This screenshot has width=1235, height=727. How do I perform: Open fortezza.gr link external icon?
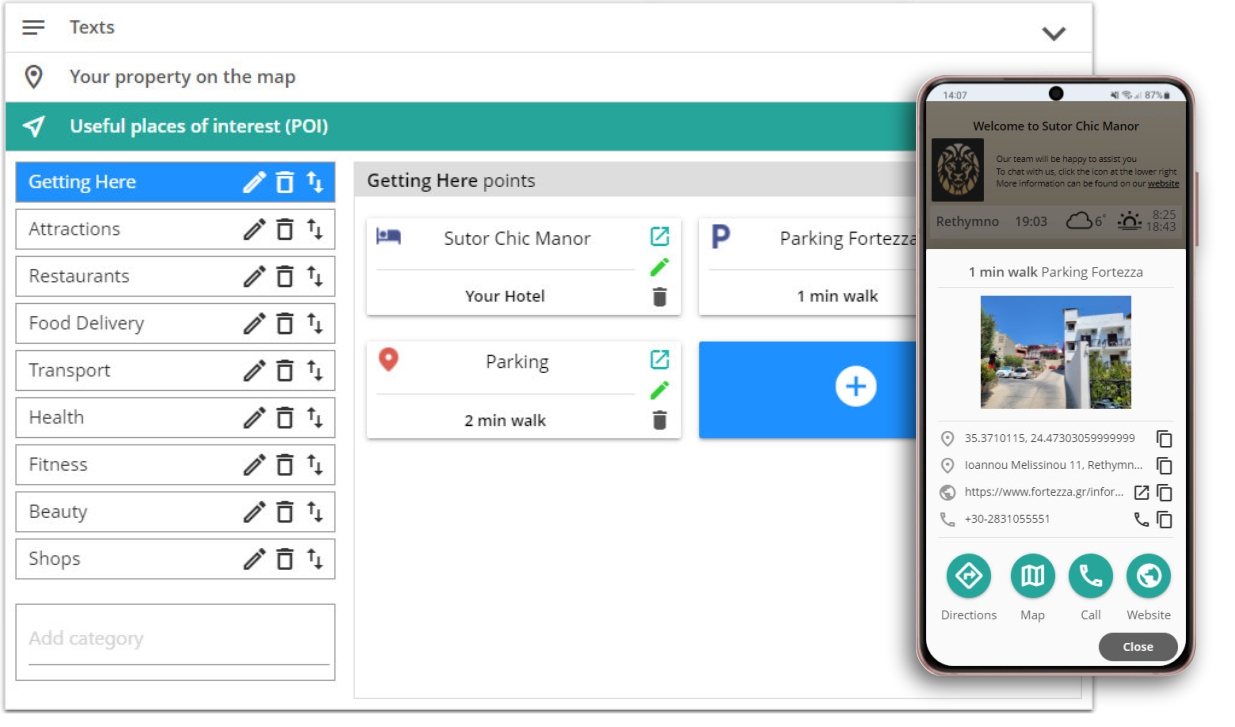[x=1141, y=493]
